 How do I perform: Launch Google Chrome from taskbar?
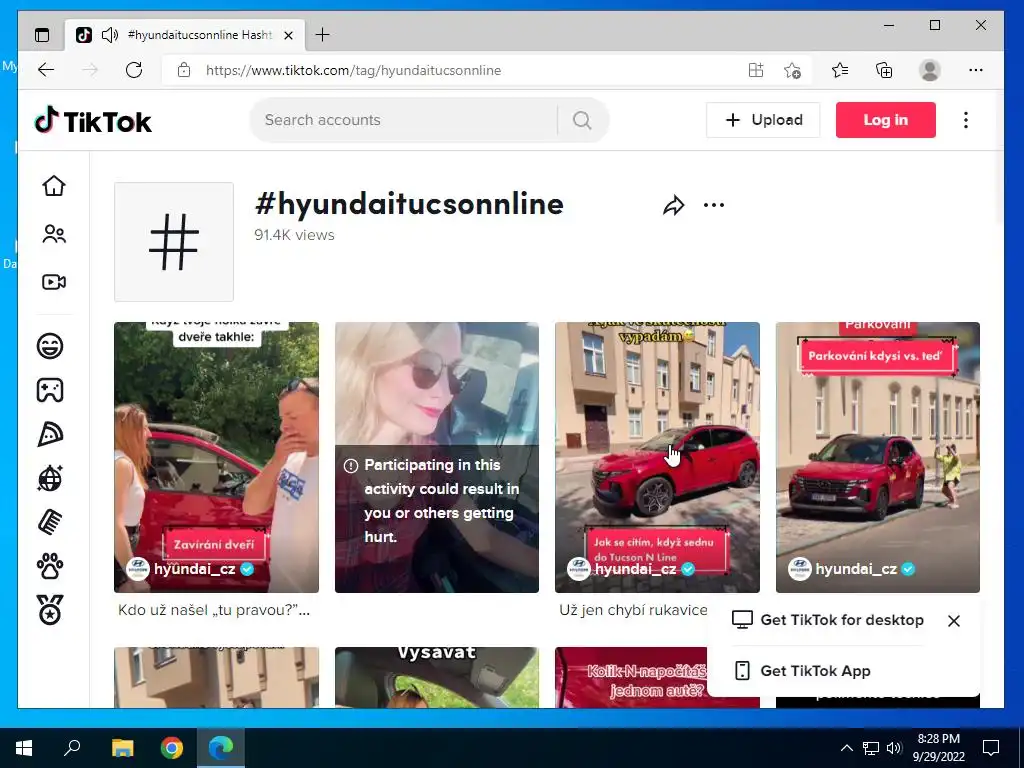[x=172, y=748]
